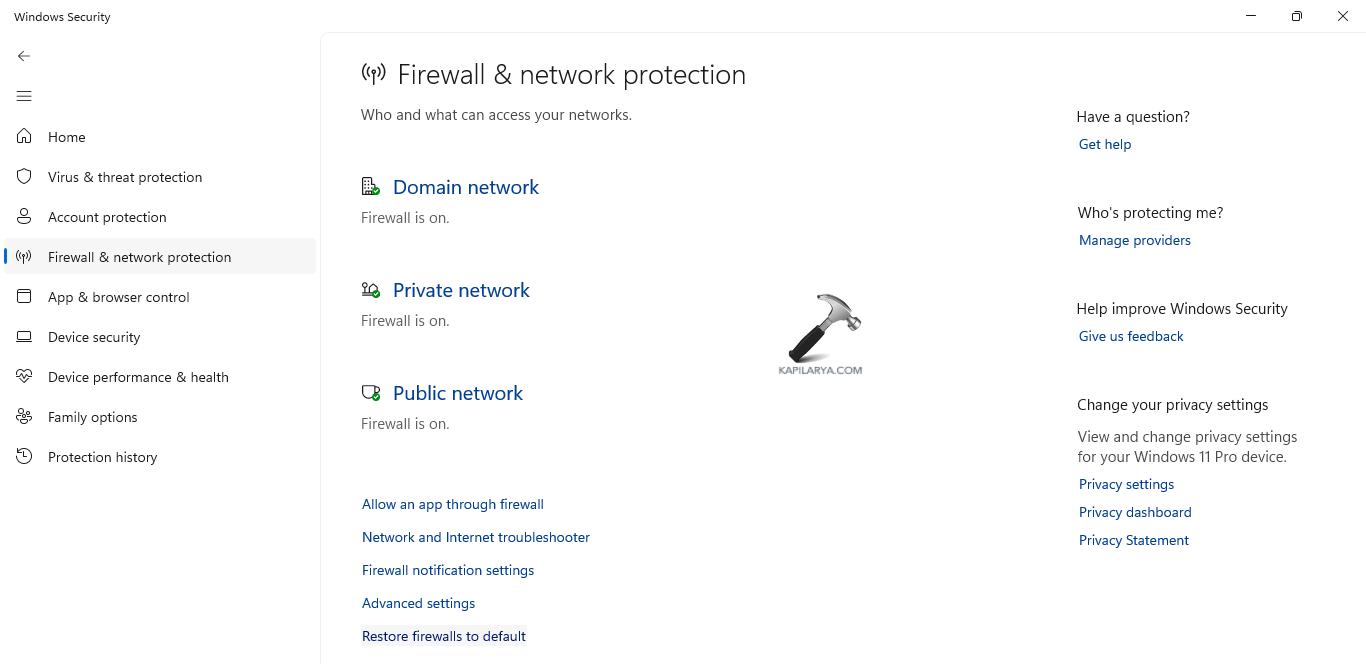Click the Manage providers link
Viewport: 1366px width, 664px height.
[1135, 240]
